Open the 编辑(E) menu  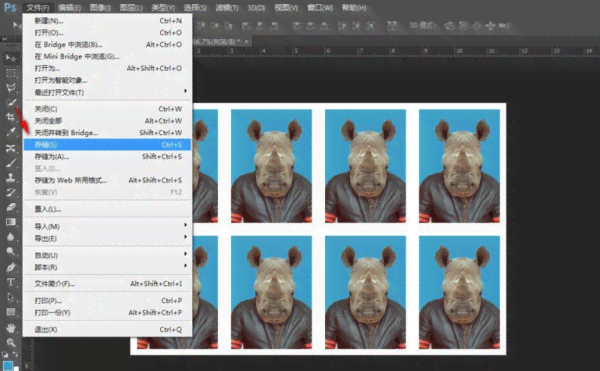pyautogui.click(x=69, y=8)
